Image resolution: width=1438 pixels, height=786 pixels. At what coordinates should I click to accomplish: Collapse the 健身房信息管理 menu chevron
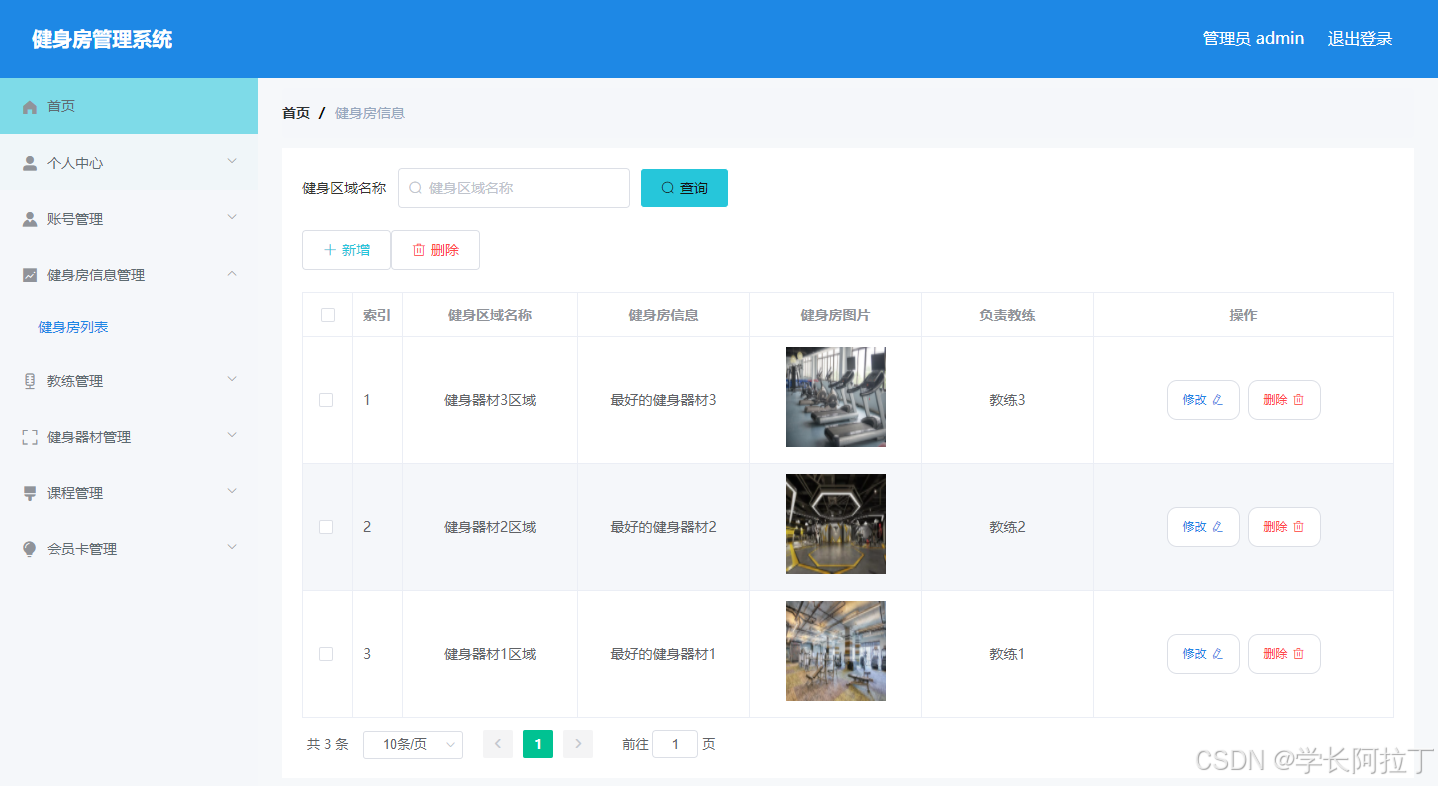[x=231, y=274]
